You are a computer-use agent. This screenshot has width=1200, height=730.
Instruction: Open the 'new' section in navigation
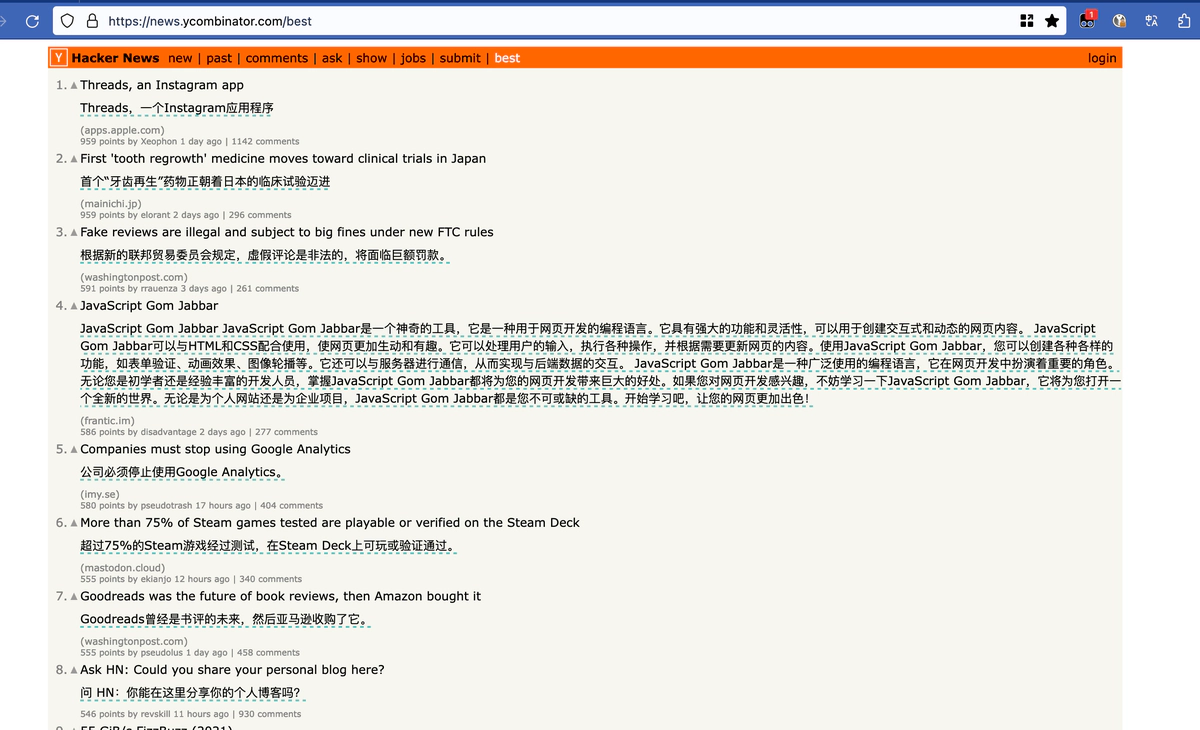coord(180,58)
